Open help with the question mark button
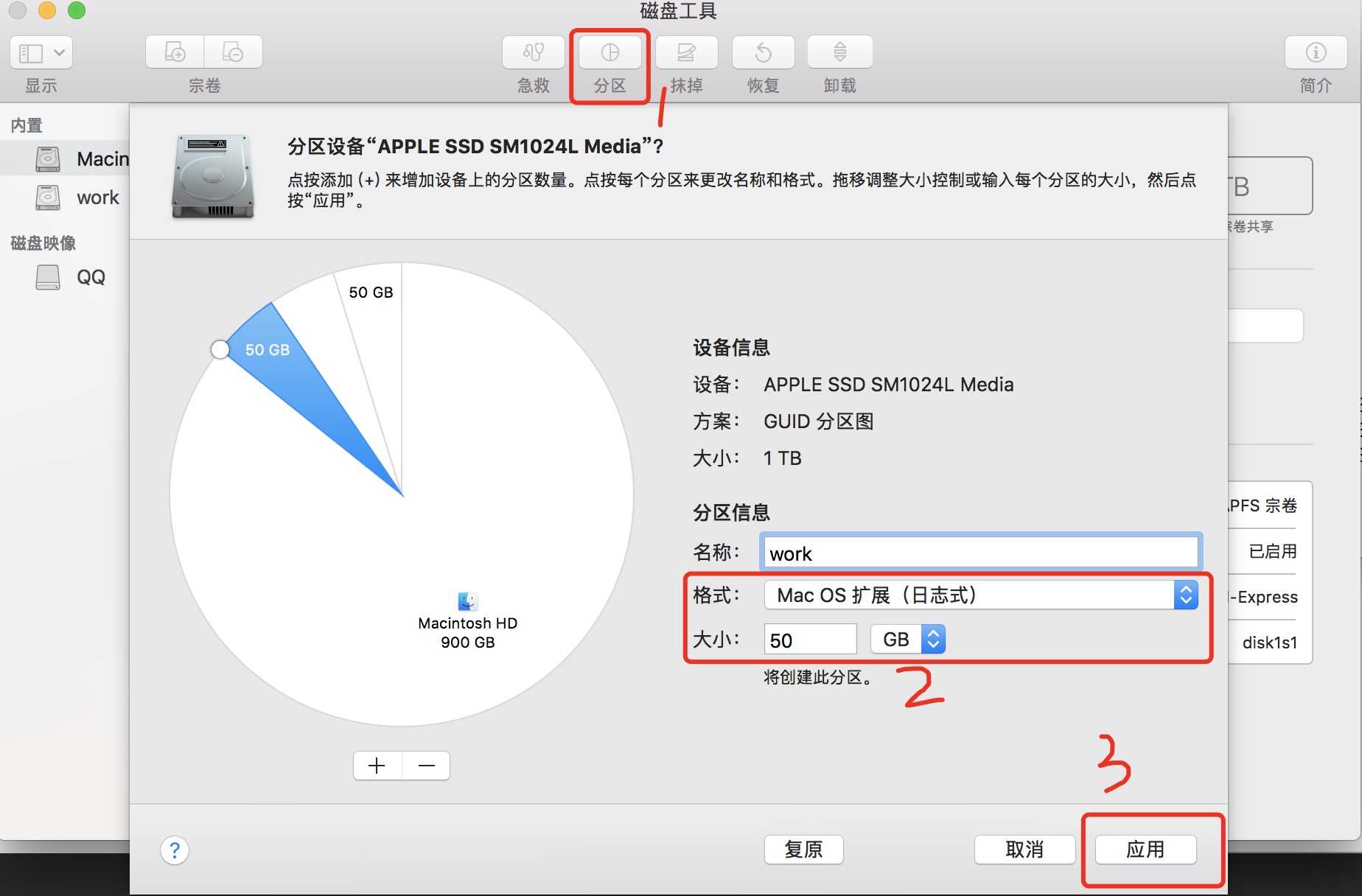The width and height of the screenshot is (1362, 896). 175,850
